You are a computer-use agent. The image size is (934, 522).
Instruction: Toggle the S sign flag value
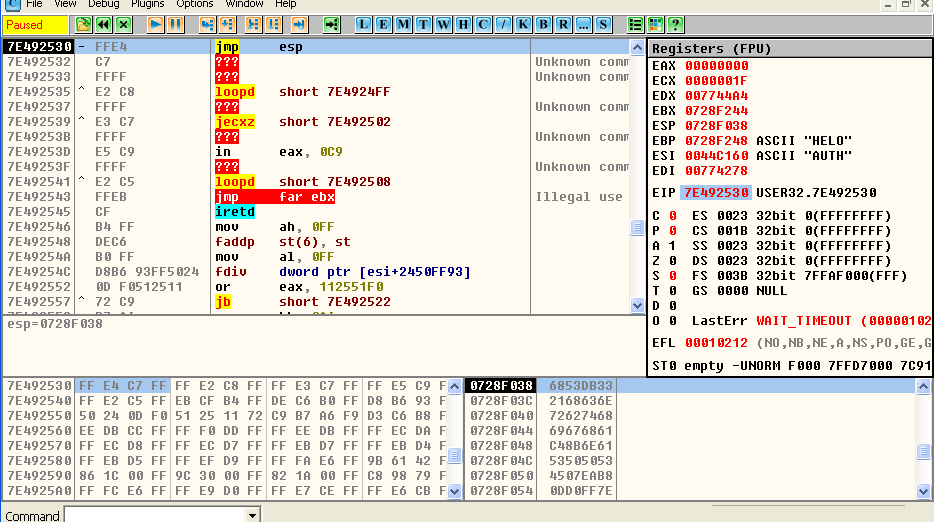click(x=672, y=275)
